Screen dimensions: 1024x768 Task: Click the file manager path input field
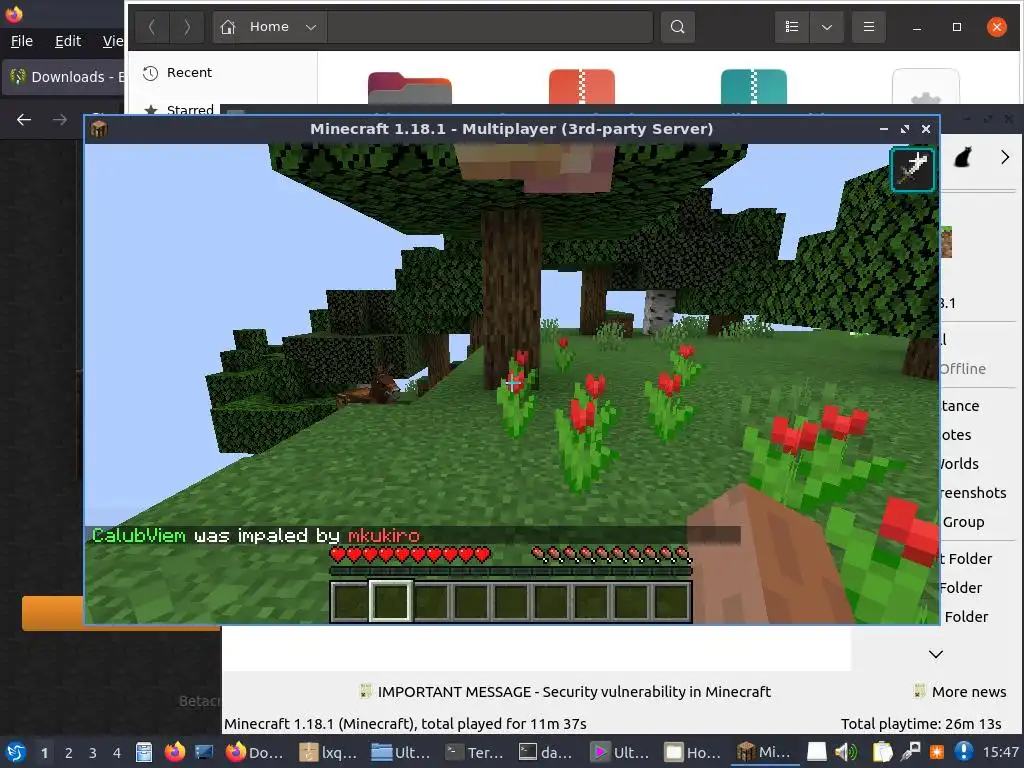(x=490, y=27)
